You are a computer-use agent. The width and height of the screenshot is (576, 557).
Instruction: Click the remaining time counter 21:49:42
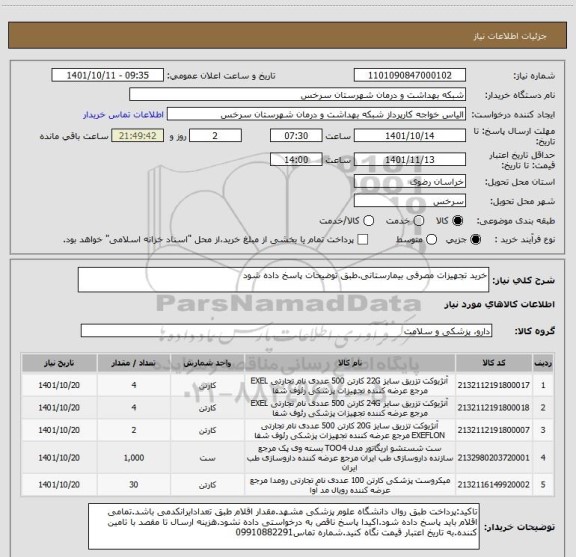coord(137,136)
